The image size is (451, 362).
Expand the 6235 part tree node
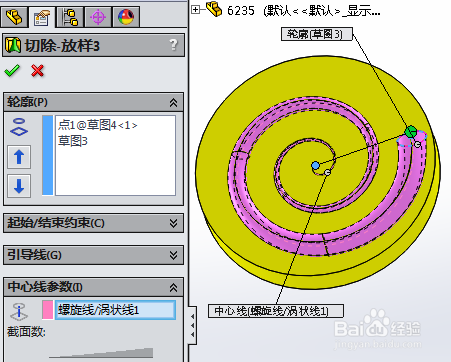pyautogui.click(x=195, y=10)
